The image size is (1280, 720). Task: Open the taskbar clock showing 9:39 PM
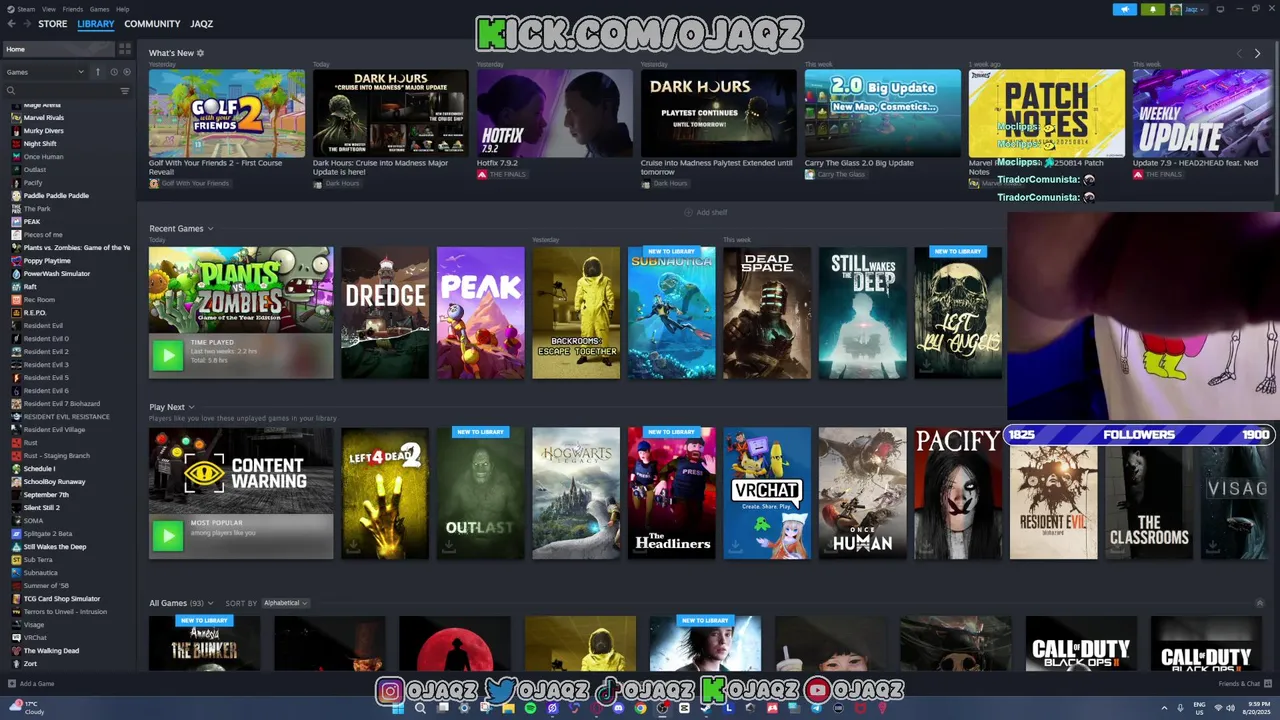coord(1254,708)
